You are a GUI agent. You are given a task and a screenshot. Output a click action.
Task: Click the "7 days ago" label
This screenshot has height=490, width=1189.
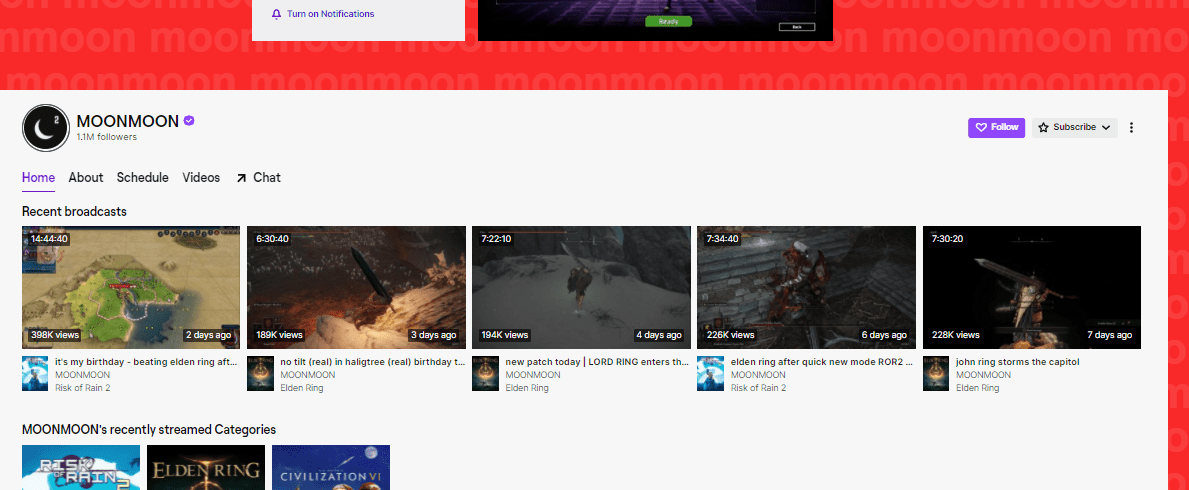pos(1109,335)
